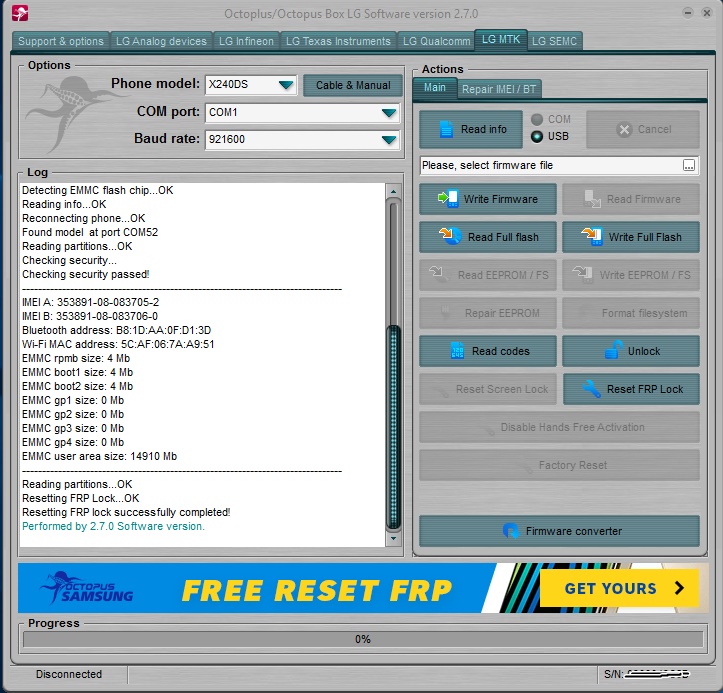This screenshot has width=723, height=693.
Task: Click the progress bar showing 0%
Action: [363, 639]
